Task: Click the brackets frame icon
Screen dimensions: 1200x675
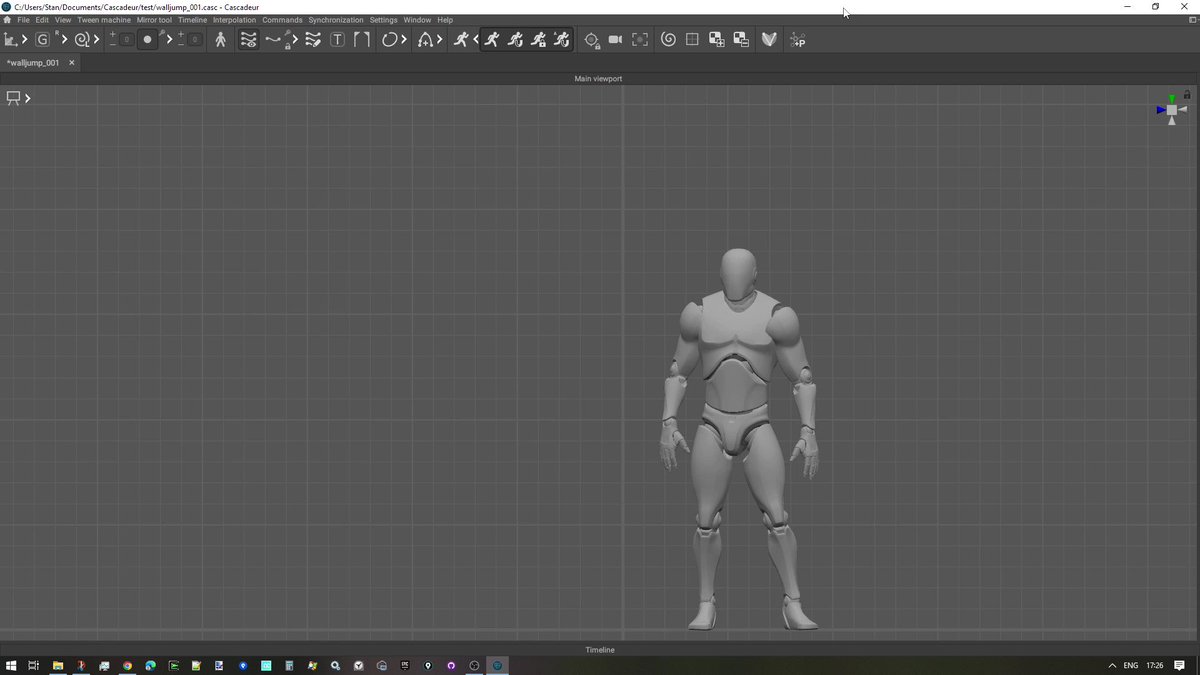Action: [362, 40]
